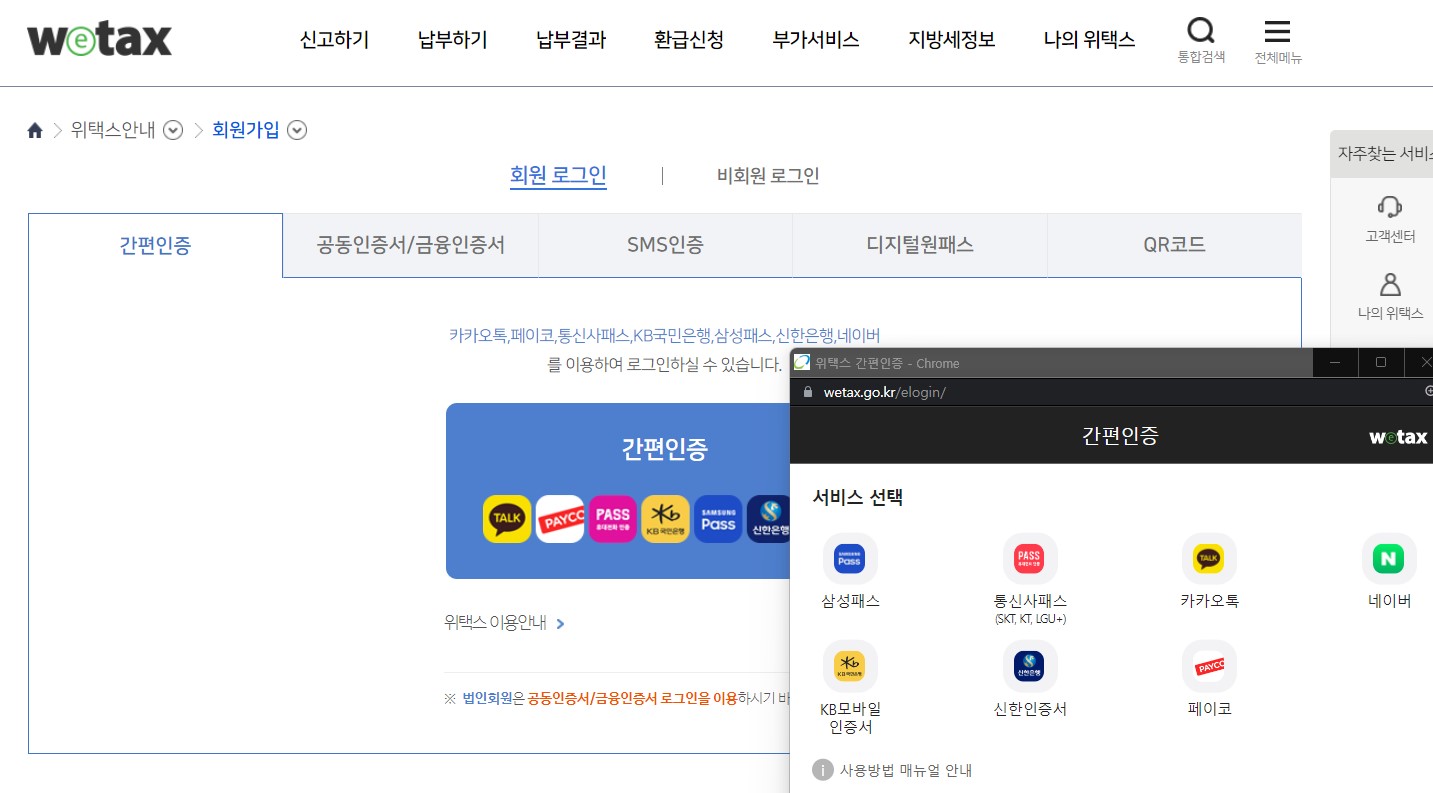
Task: Click the wetax logo in the popup header
Action: 1398,437
